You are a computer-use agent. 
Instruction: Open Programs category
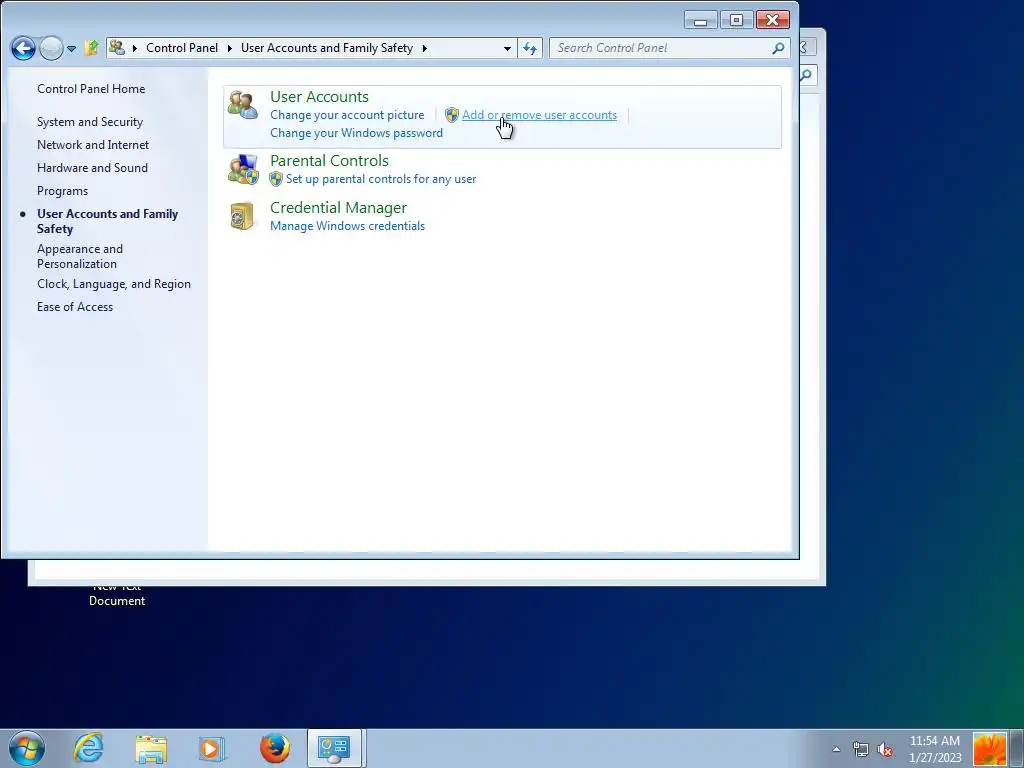[x=62, y=191]
